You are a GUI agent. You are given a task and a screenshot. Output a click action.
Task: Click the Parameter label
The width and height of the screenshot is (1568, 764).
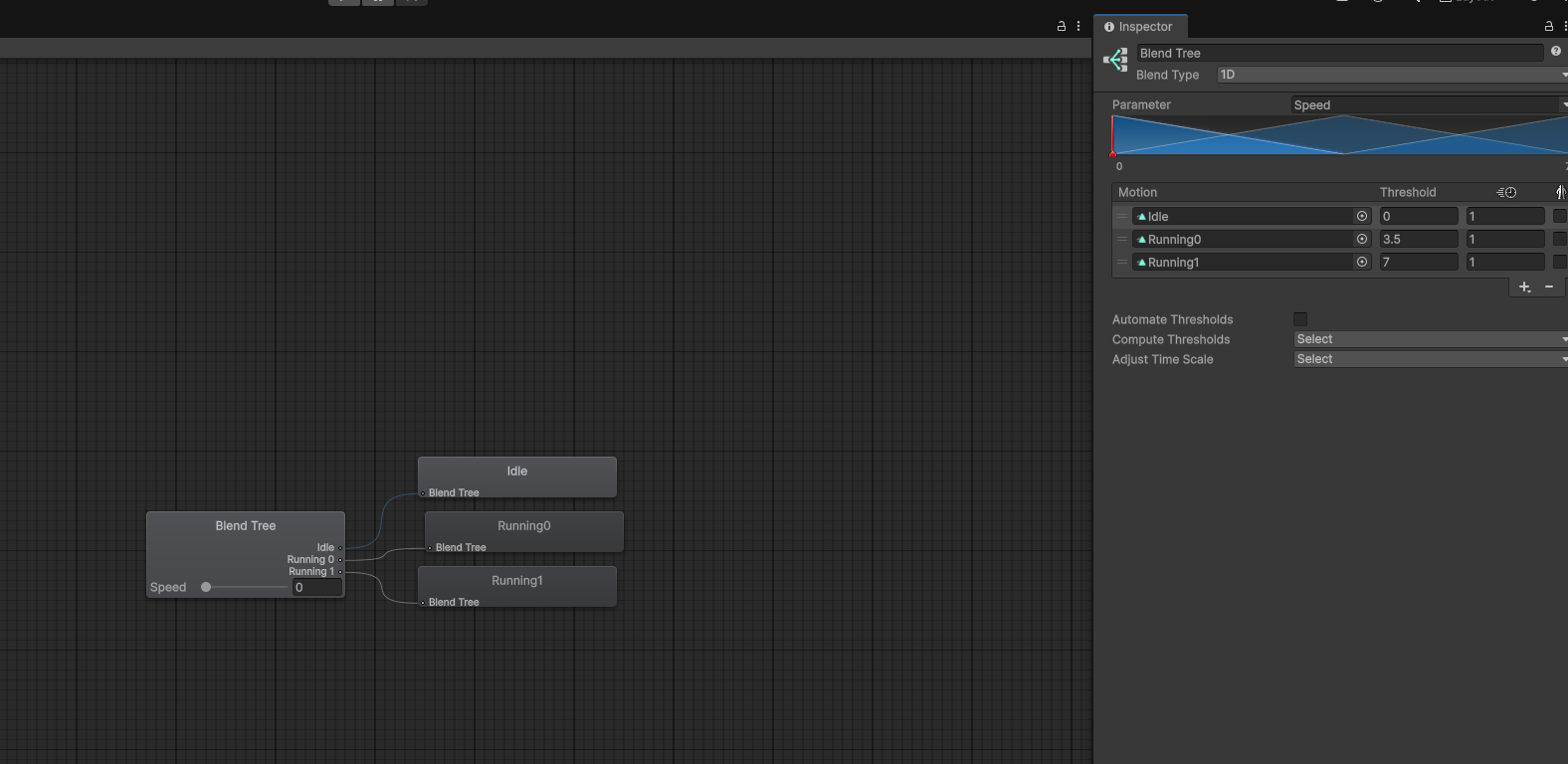1141,104
